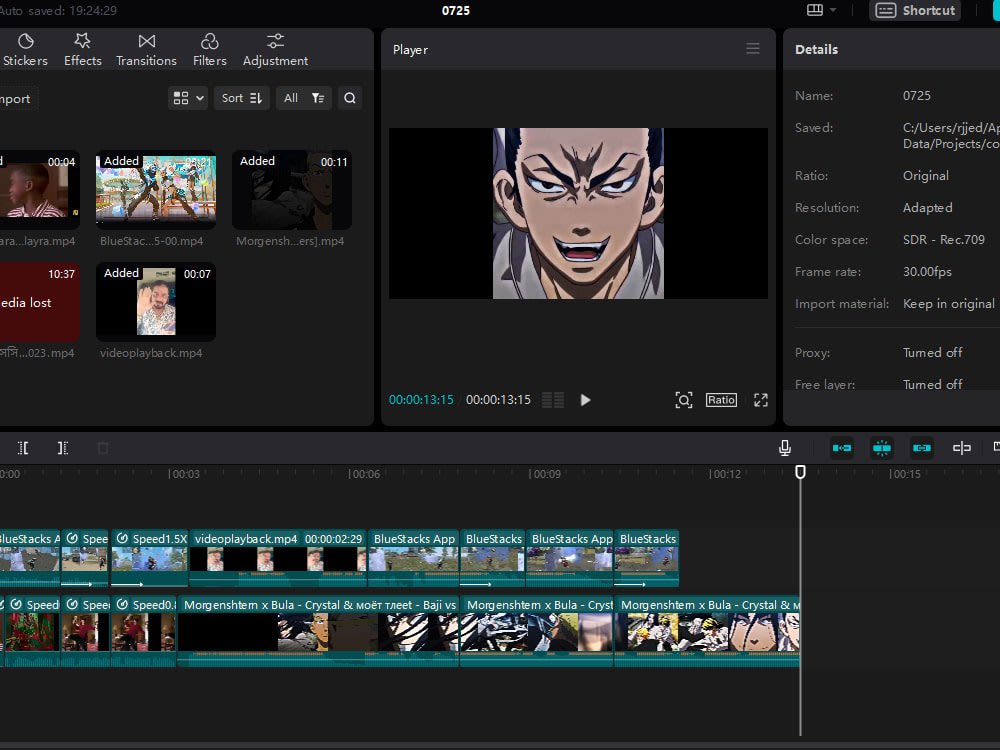Select the Speed0. clip on lower track
Screen dimensions: 1000x750
(x=143, y=631)
